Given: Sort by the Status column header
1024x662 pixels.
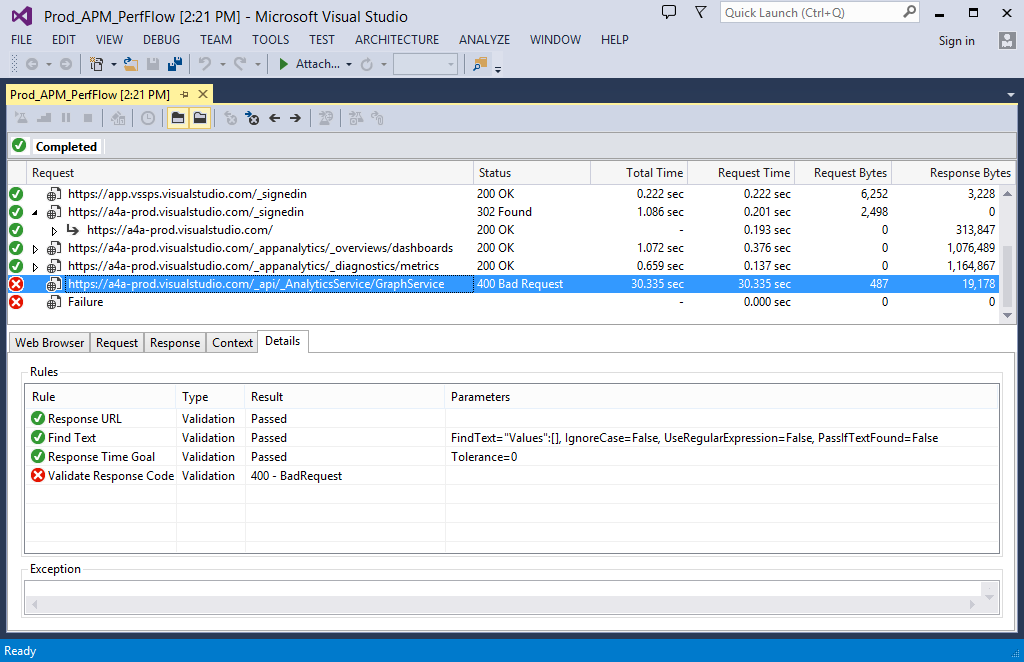Looking at the screenshot, I should coord(532,173).
